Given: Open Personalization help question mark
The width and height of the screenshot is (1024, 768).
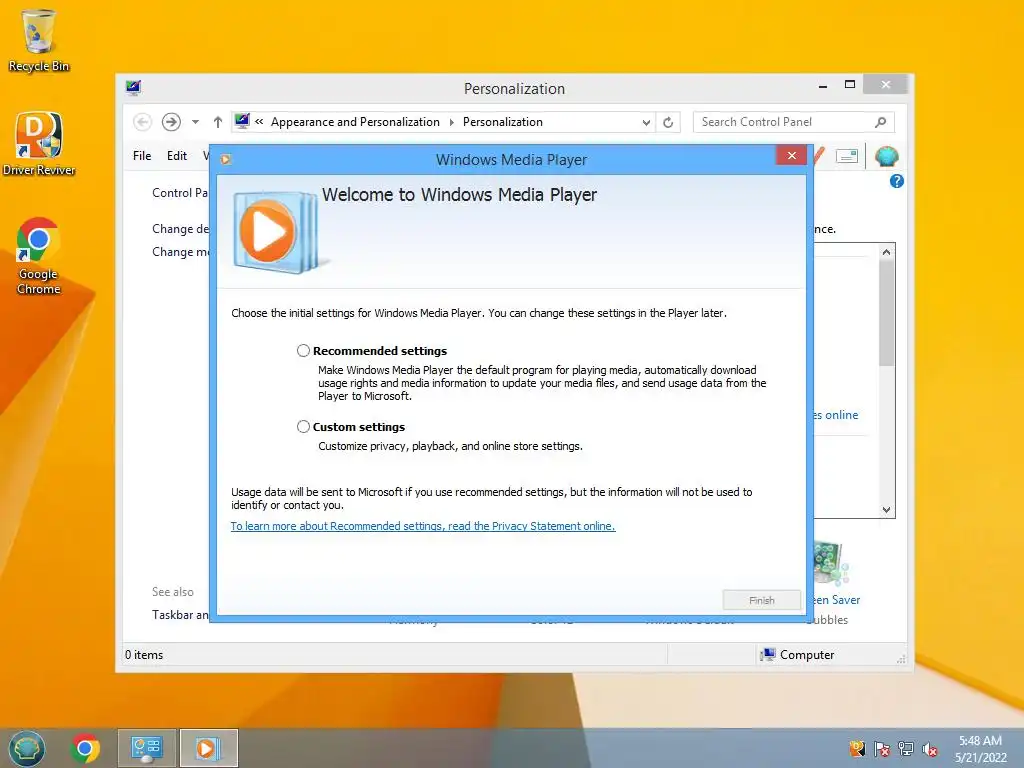Looking at the screenshot, I should [x=897, y=181].
